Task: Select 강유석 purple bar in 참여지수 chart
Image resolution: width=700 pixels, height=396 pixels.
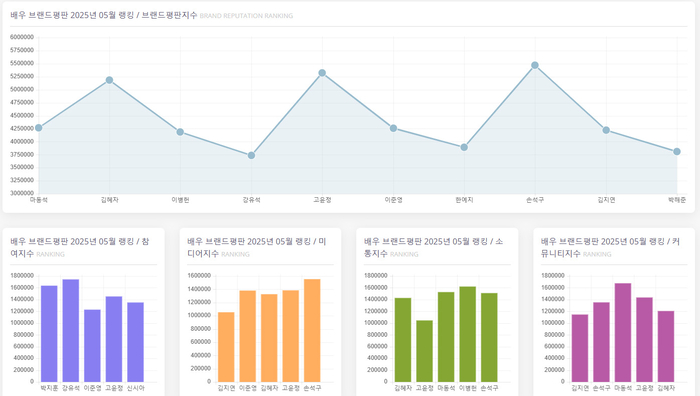Action: pos(71,330)
